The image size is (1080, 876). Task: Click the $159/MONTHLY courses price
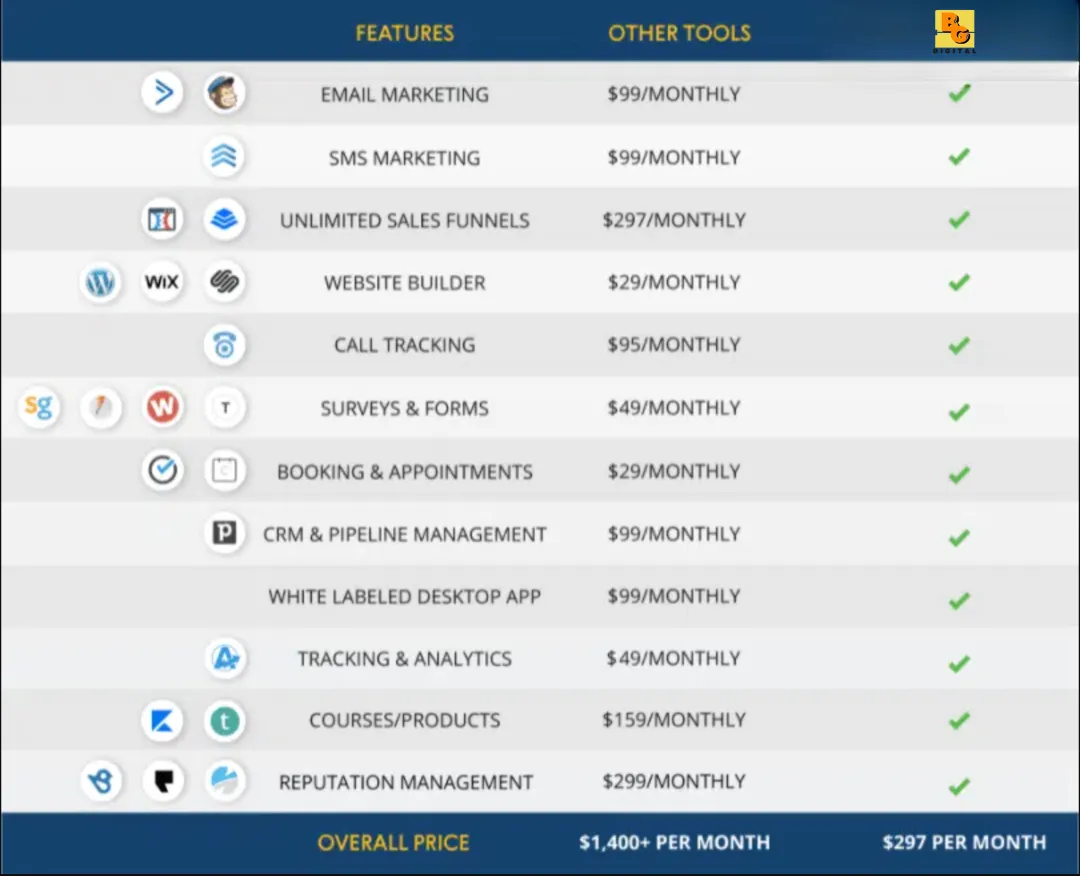674,720
